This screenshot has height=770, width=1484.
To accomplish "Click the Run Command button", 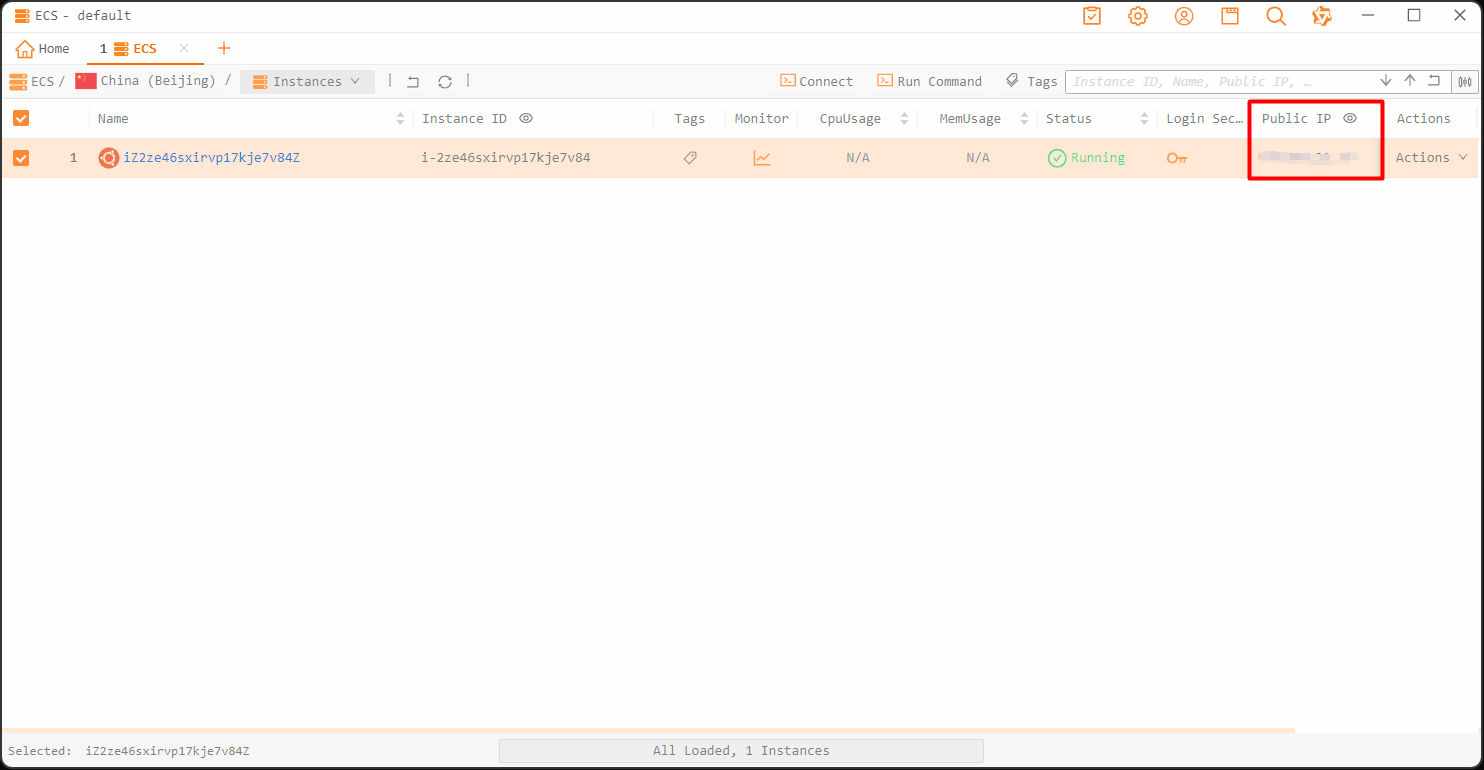I will click(x=929, y=82).
